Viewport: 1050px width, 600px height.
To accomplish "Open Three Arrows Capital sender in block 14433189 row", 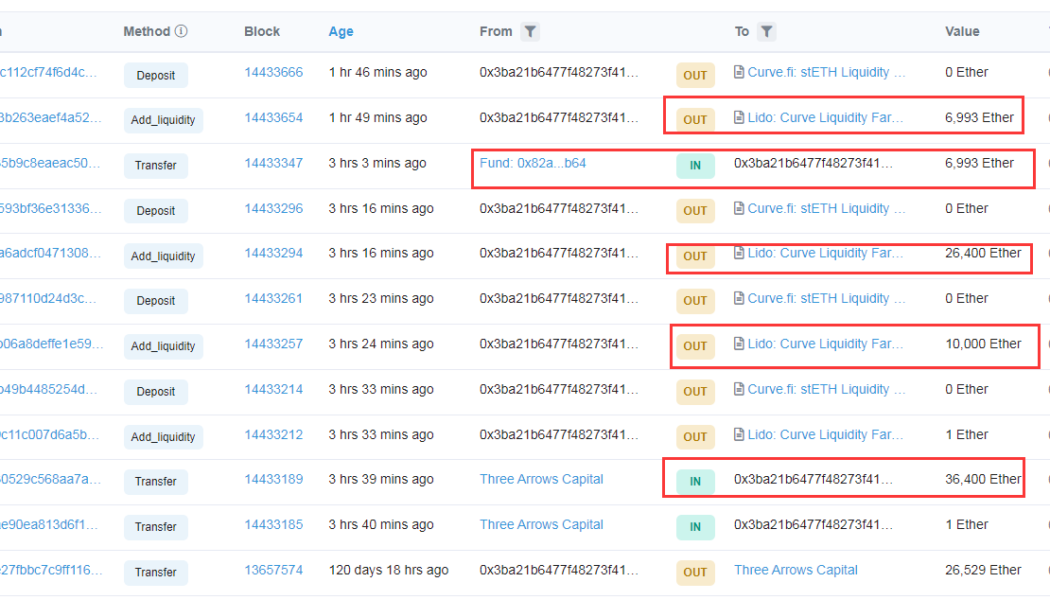I will (541, 479).
